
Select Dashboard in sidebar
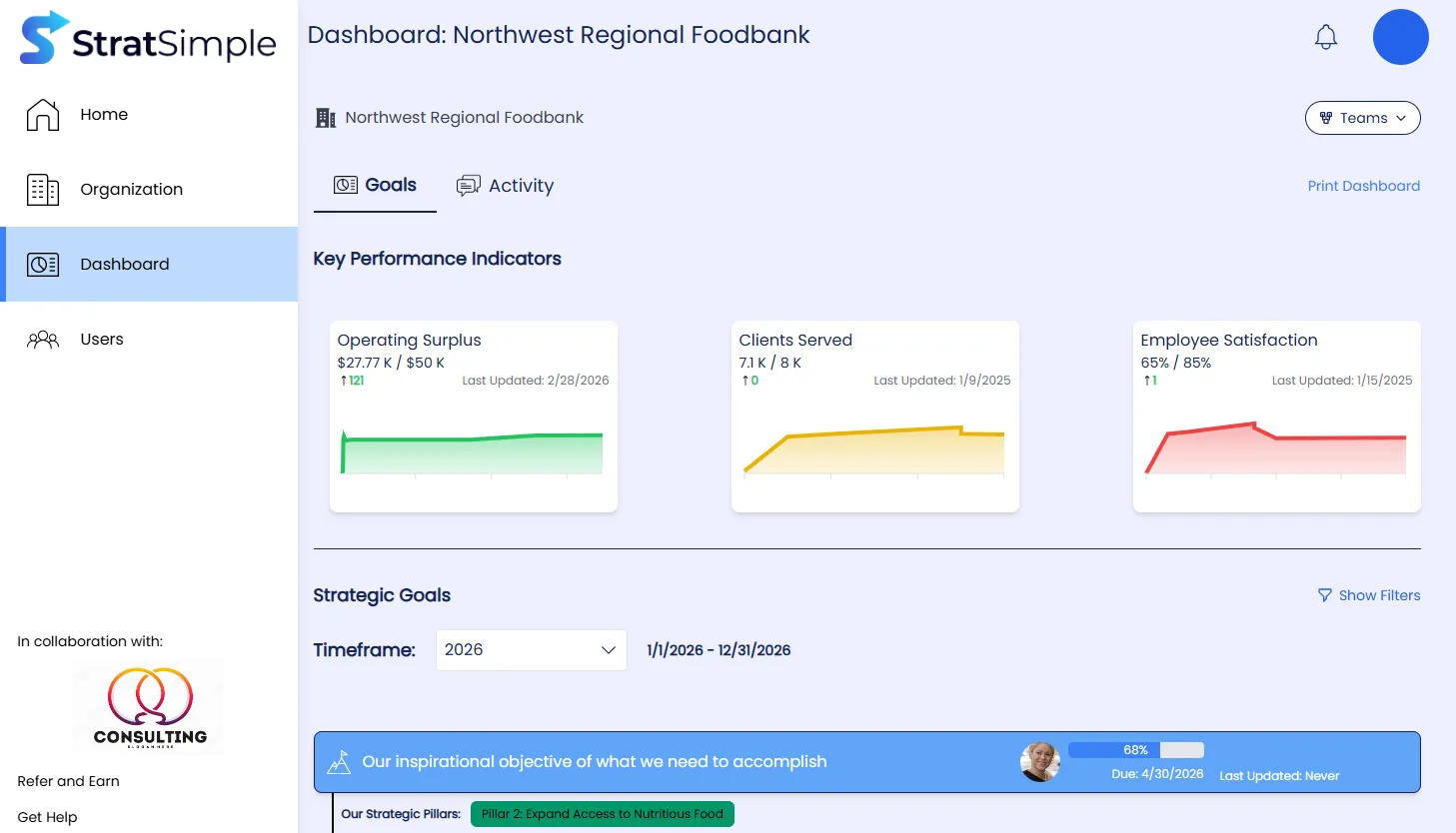pos(149,265)
